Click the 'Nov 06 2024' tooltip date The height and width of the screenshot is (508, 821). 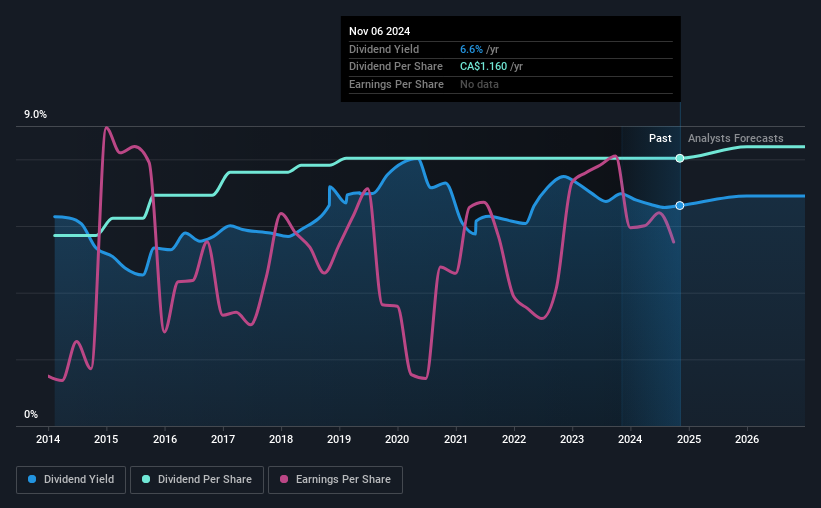click(380, 31)
